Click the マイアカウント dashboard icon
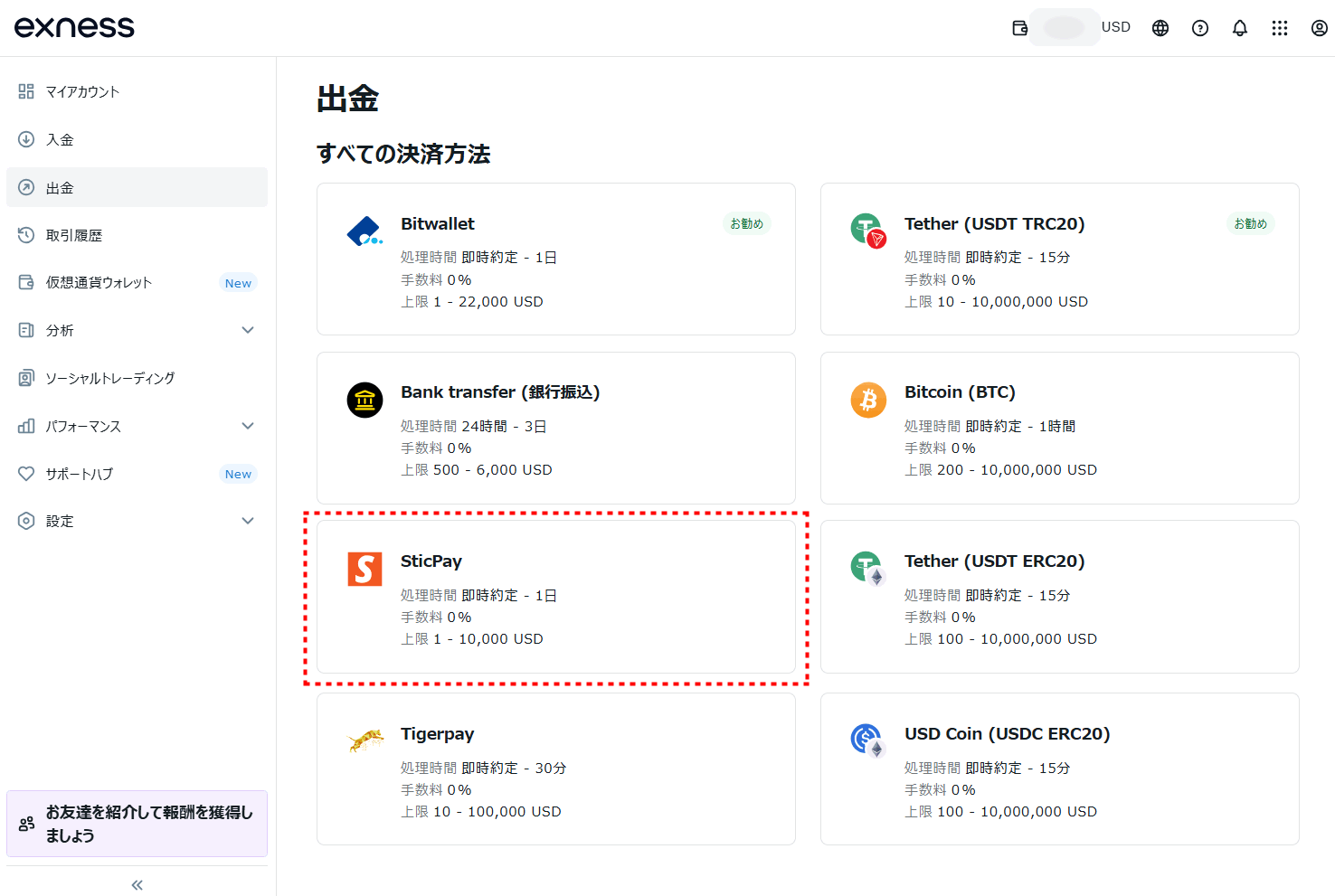The width and height of the screenshot is (1335, 896). point(26,91)
